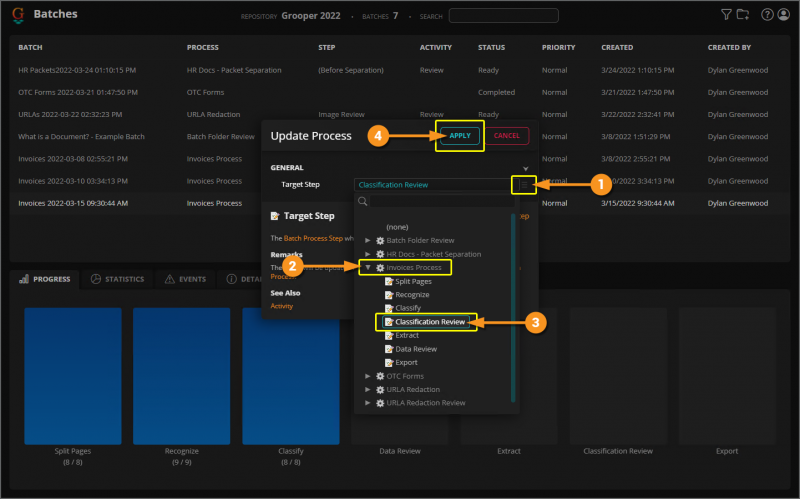The width and height of the screenshot is (800, 499).
Task: Open the batch filter funnel icon
Action: (726, 15)
